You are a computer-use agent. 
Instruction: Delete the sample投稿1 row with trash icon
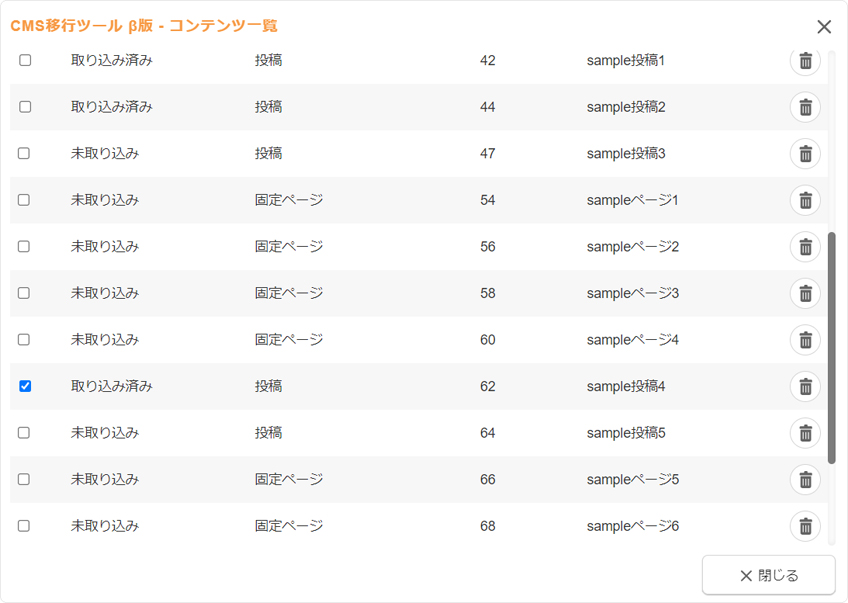point(805,61)
